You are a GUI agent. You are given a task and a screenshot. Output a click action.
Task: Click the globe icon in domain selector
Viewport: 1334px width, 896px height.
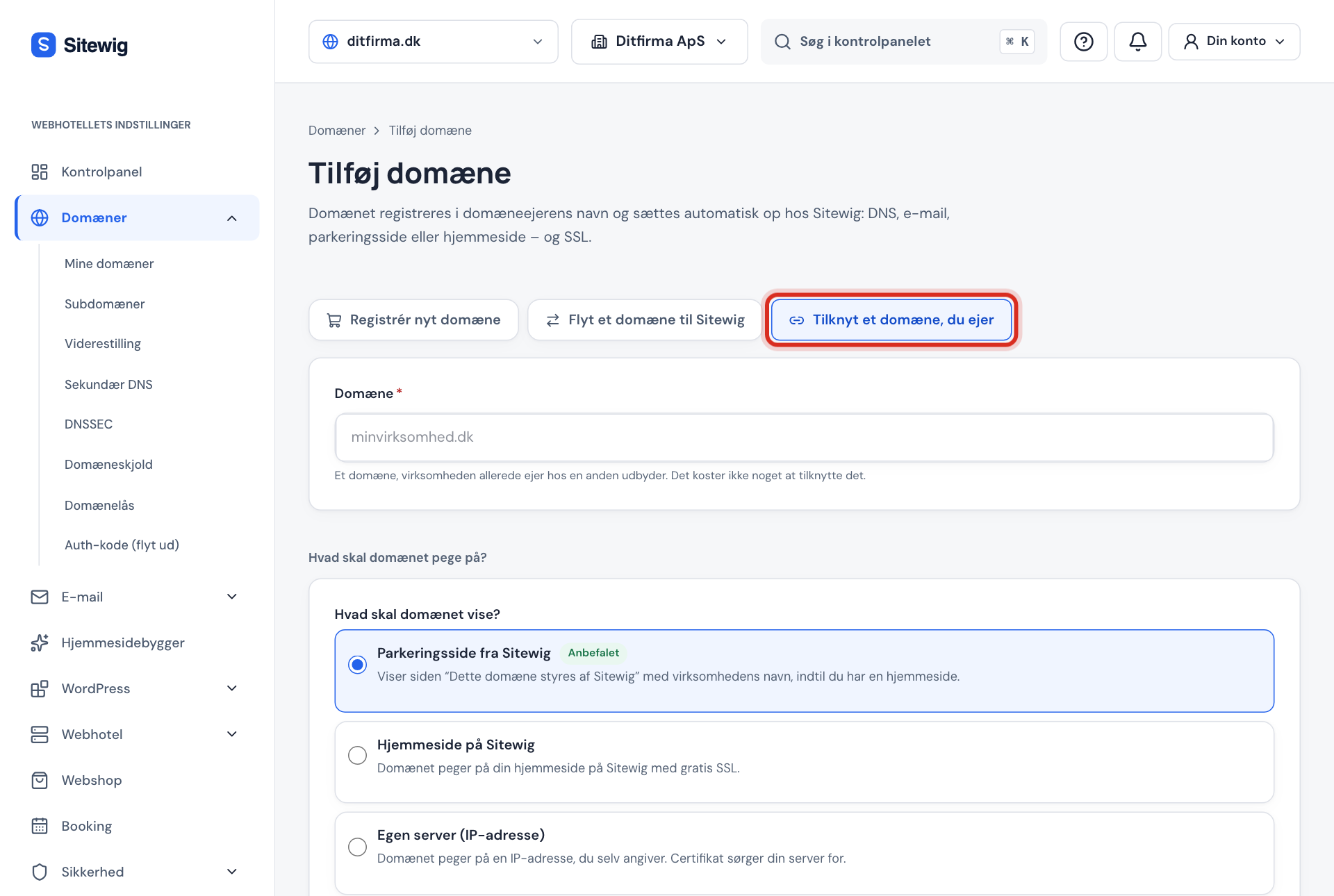click(x=331, y=42)
